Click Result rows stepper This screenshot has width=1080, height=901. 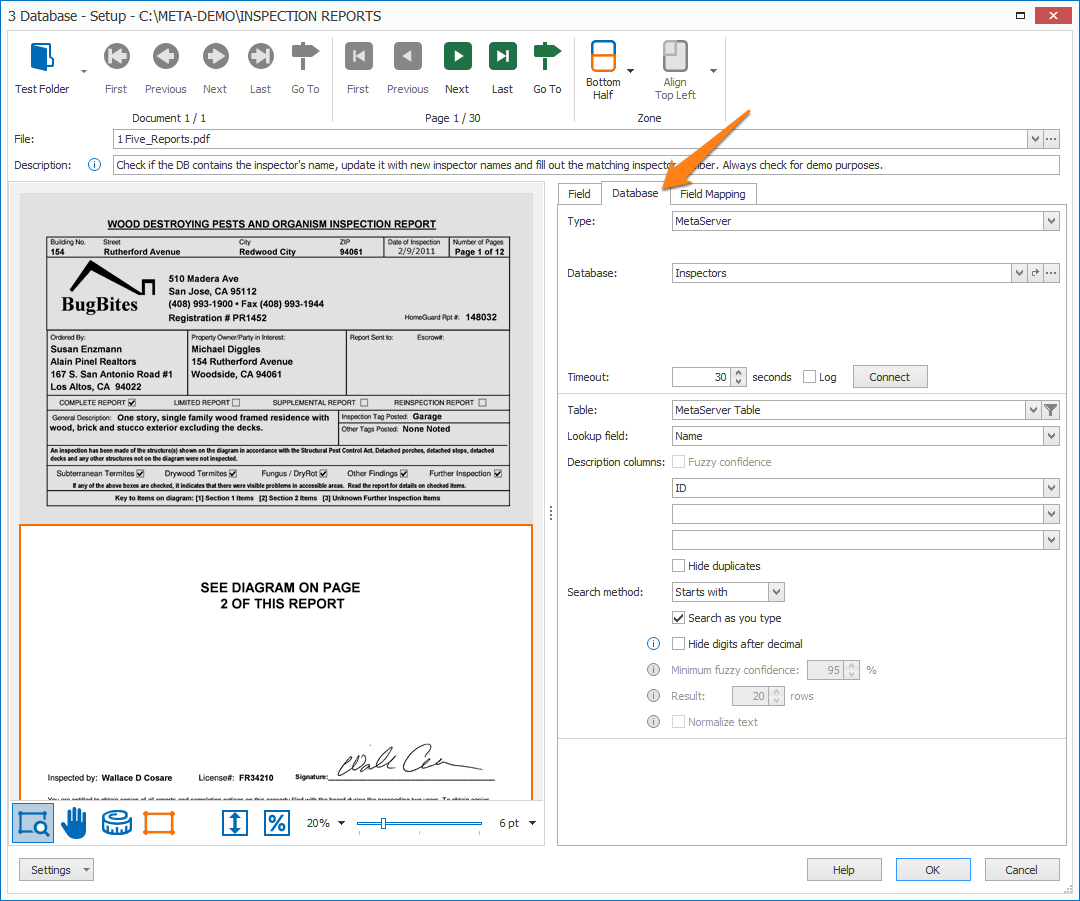[777, 696]
